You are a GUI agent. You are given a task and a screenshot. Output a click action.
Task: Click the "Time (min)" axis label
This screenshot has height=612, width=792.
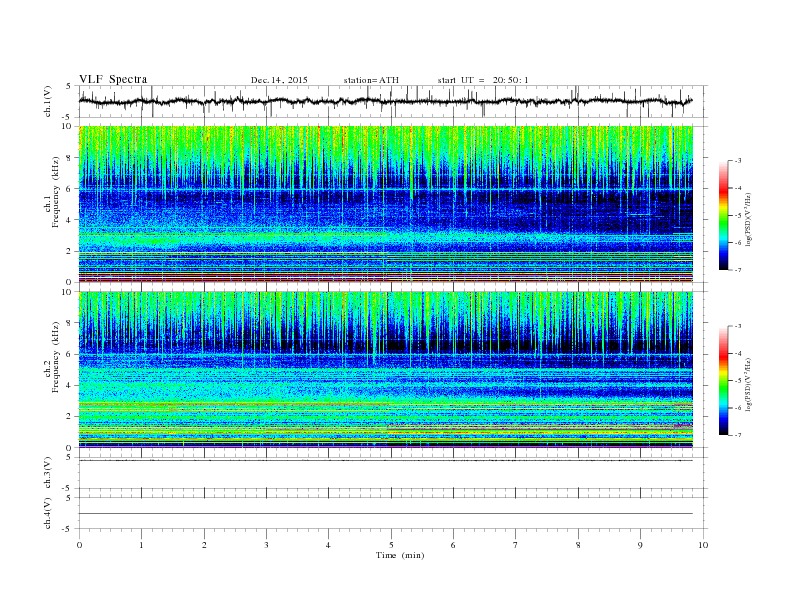pos(400,555)
